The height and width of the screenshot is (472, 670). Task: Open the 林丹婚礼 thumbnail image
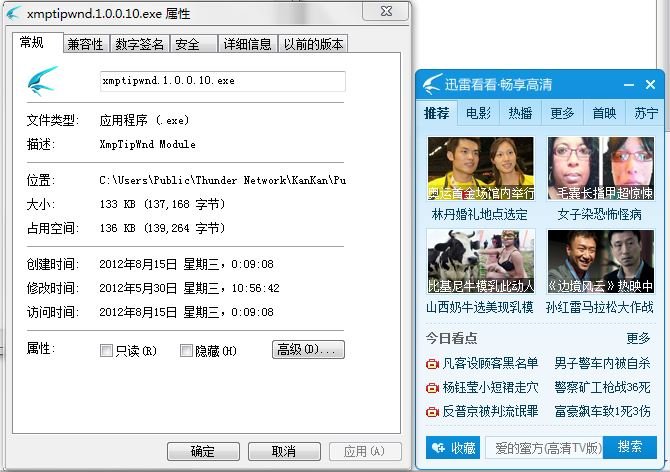pos(481,168)
